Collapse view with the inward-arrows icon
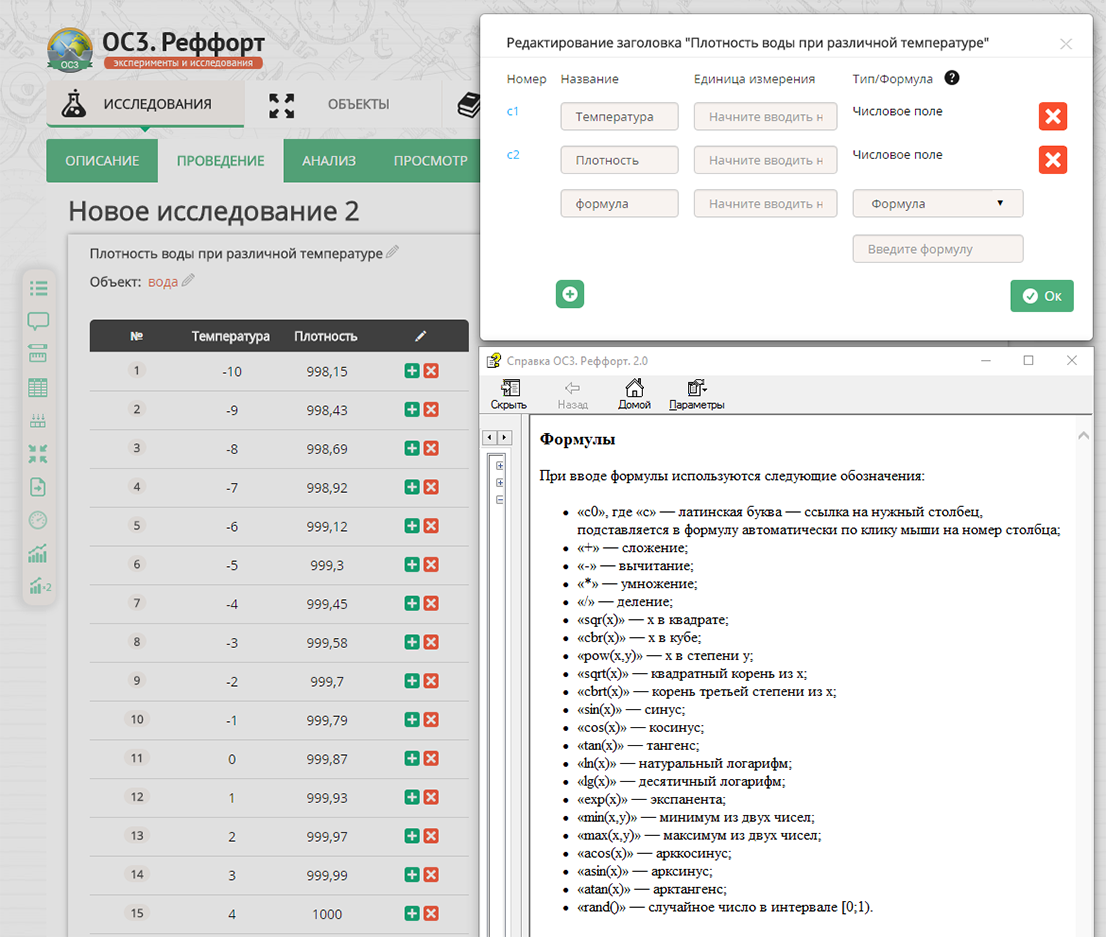Viewport: 1106px width, 937px height. 39,454
